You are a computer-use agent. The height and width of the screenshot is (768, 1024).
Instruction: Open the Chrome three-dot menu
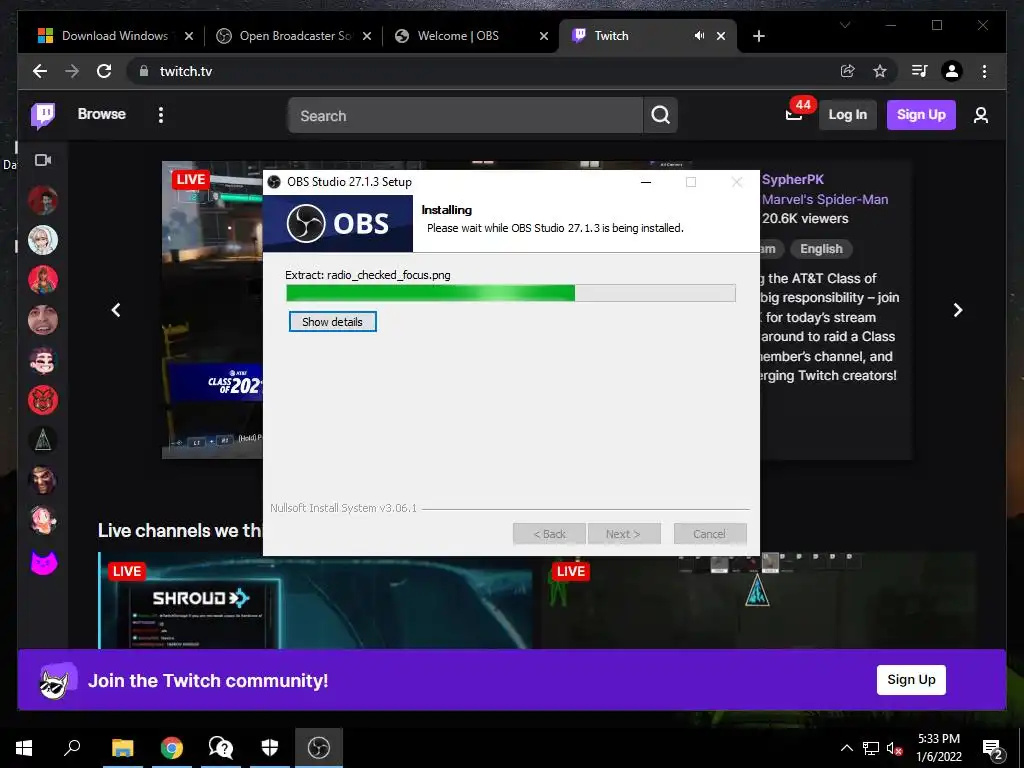[984, 71]
